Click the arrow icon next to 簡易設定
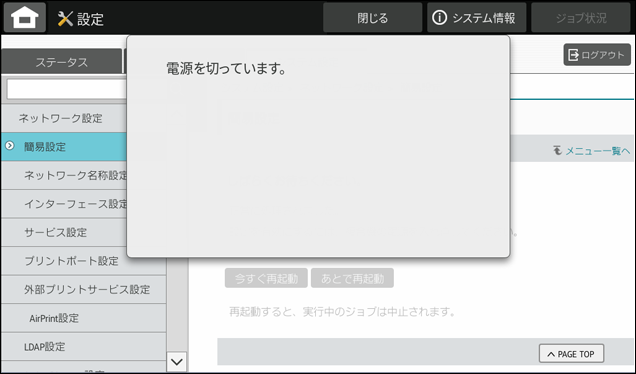This screenshot has width=636, height=374. [10, 146]
